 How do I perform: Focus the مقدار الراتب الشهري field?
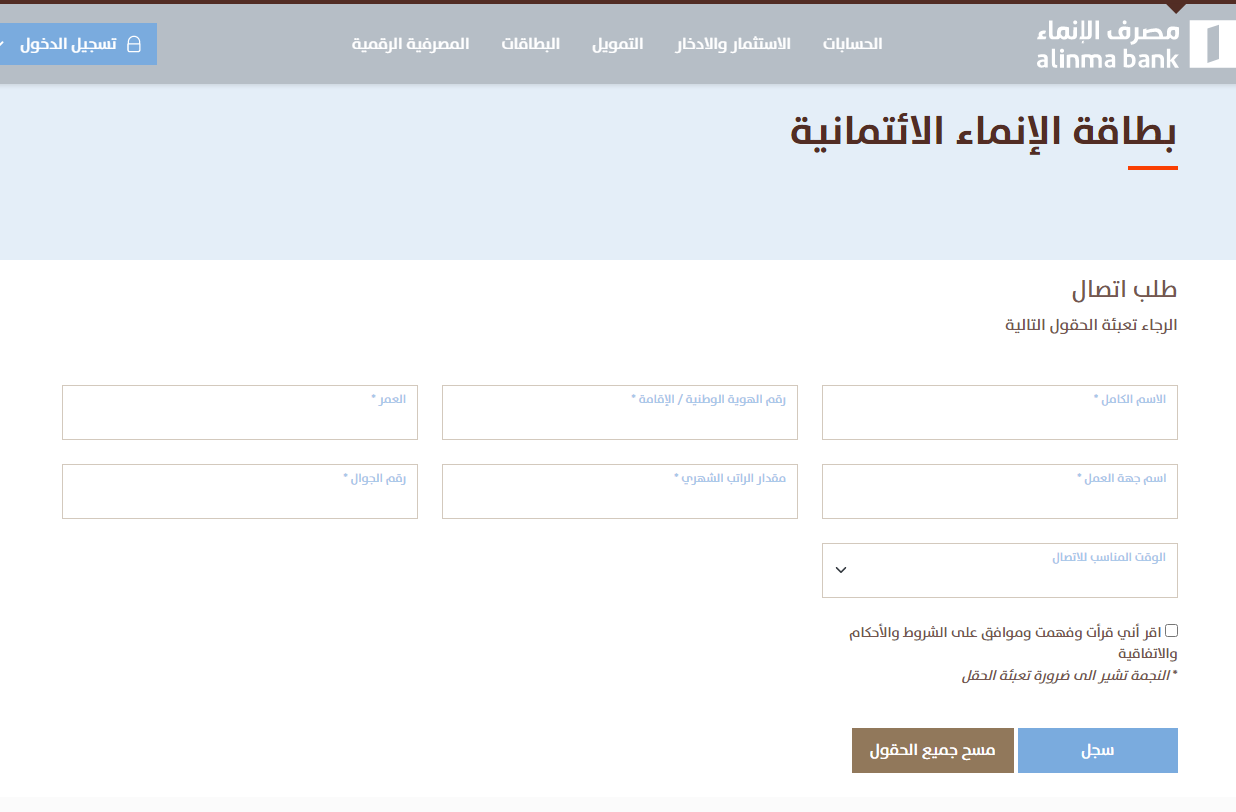tap(620, 491)
